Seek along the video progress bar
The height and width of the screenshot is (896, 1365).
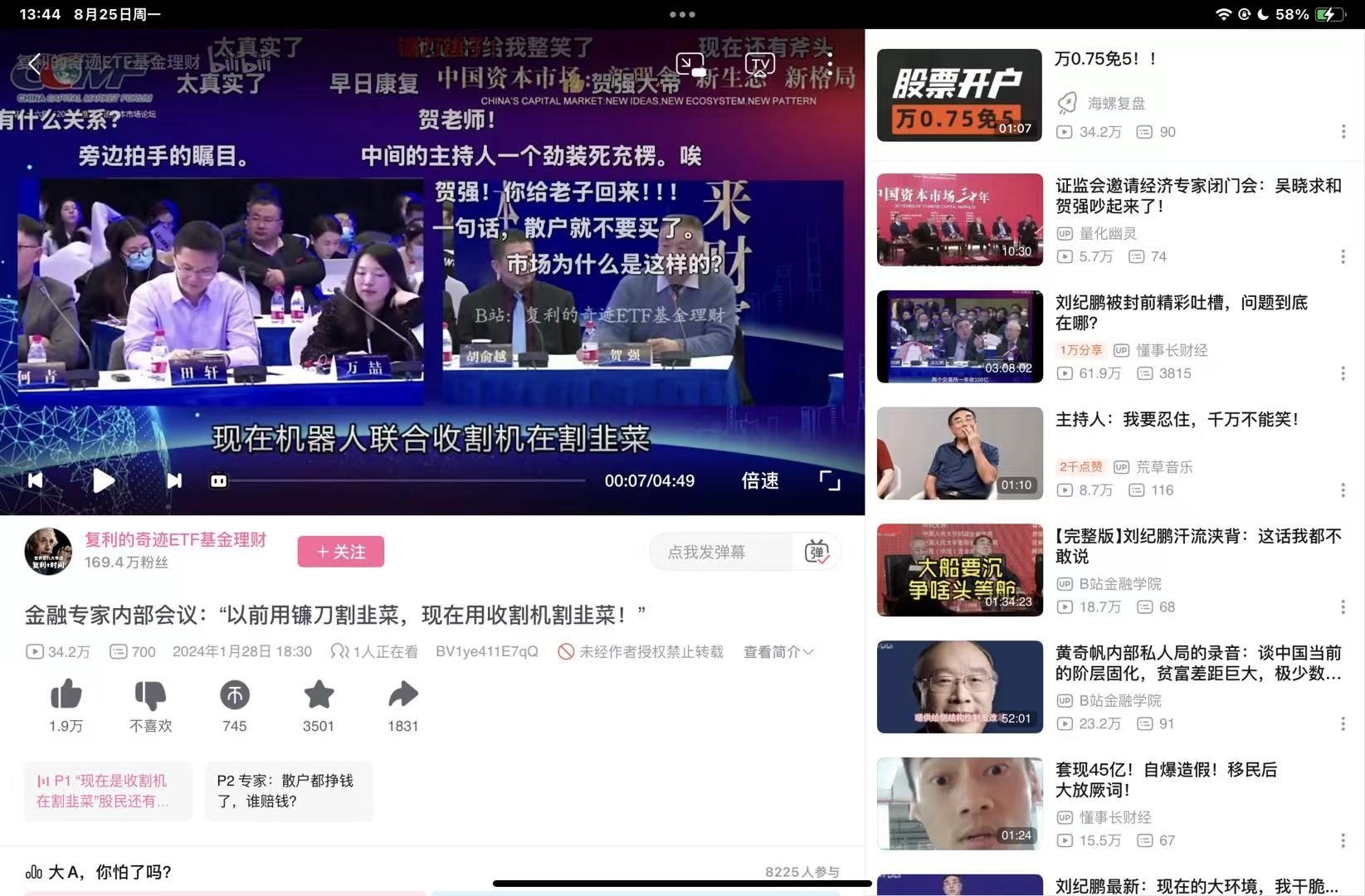(x=408, y=480)
